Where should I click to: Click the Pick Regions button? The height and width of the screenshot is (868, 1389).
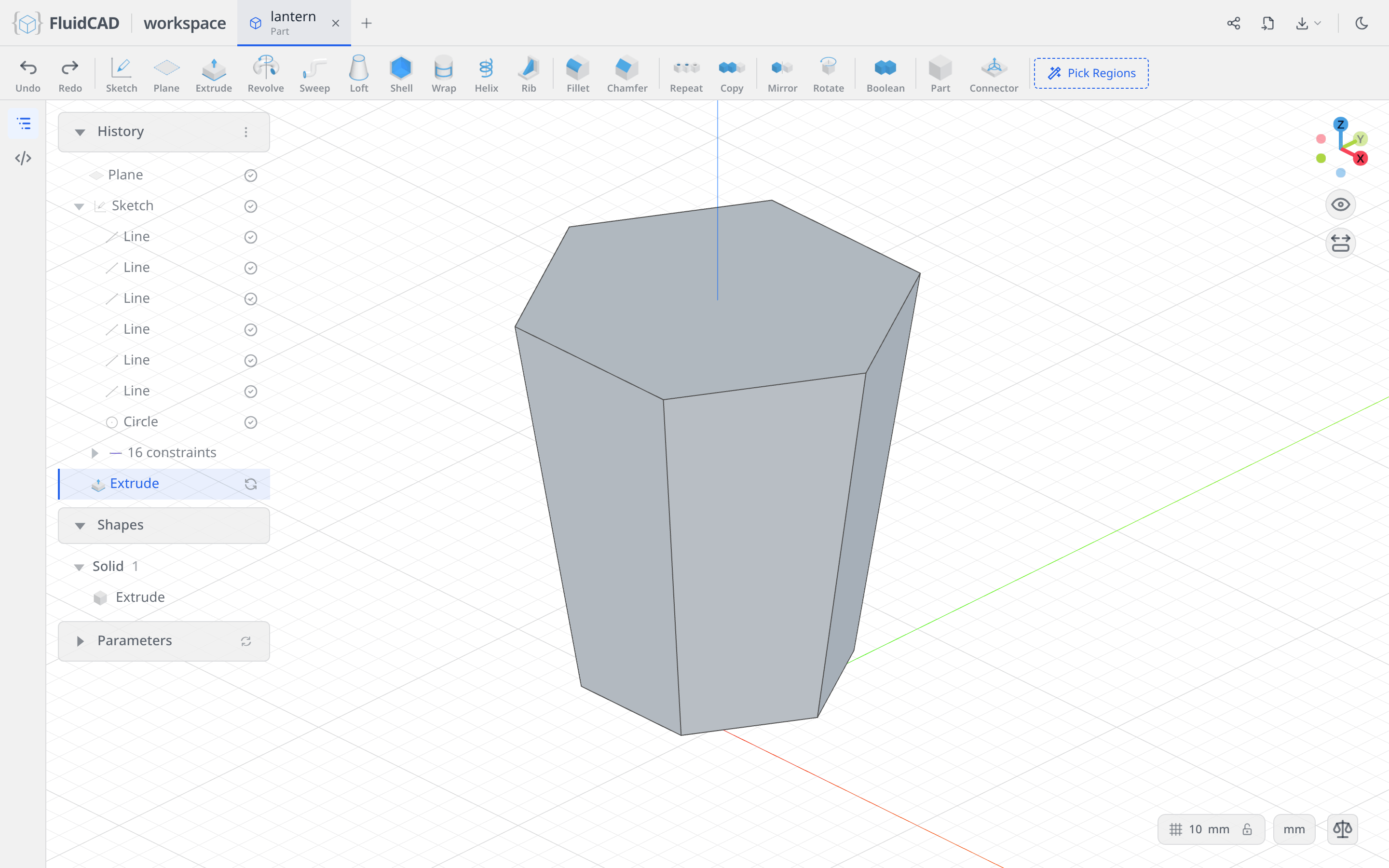pyautogui.click(x=1091, y=73)
